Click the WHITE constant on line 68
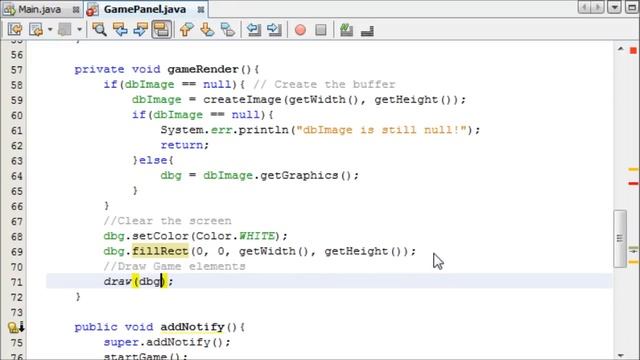Image resolution: width=640 pixels, height=360 pixels. click(257, 236)
